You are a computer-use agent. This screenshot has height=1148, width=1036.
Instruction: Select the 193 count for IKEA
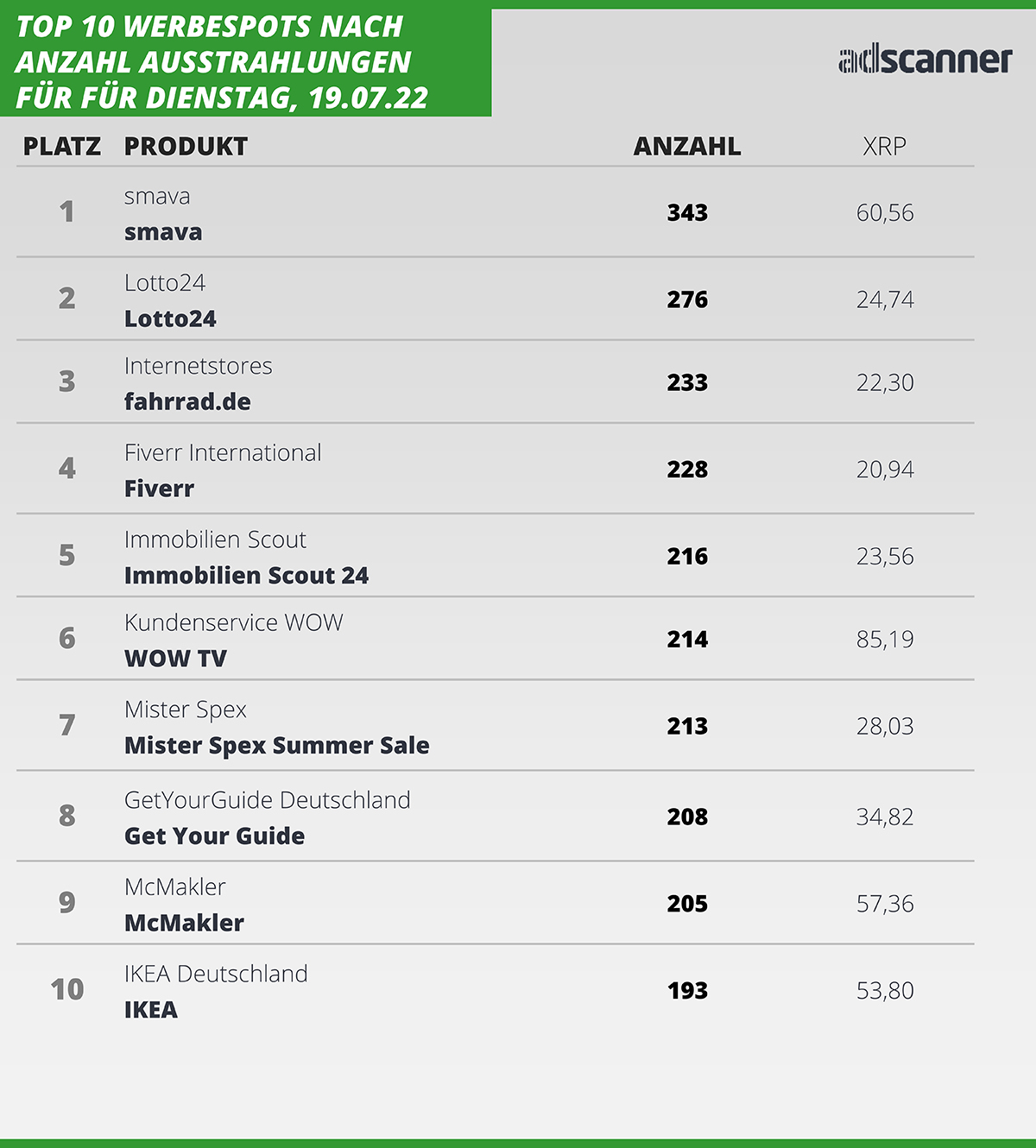click(x=687, y=991)
